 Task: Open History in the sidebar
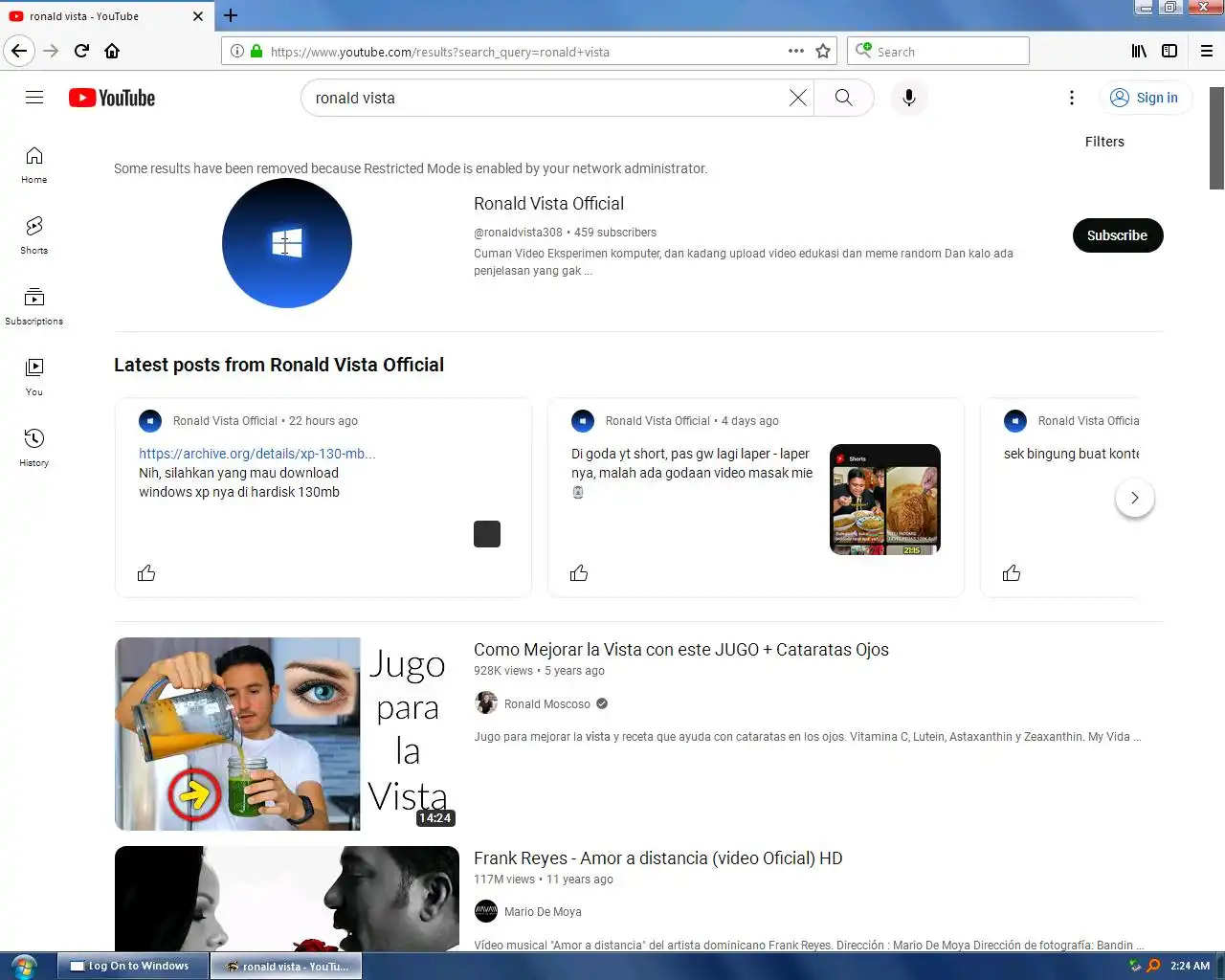34,448
